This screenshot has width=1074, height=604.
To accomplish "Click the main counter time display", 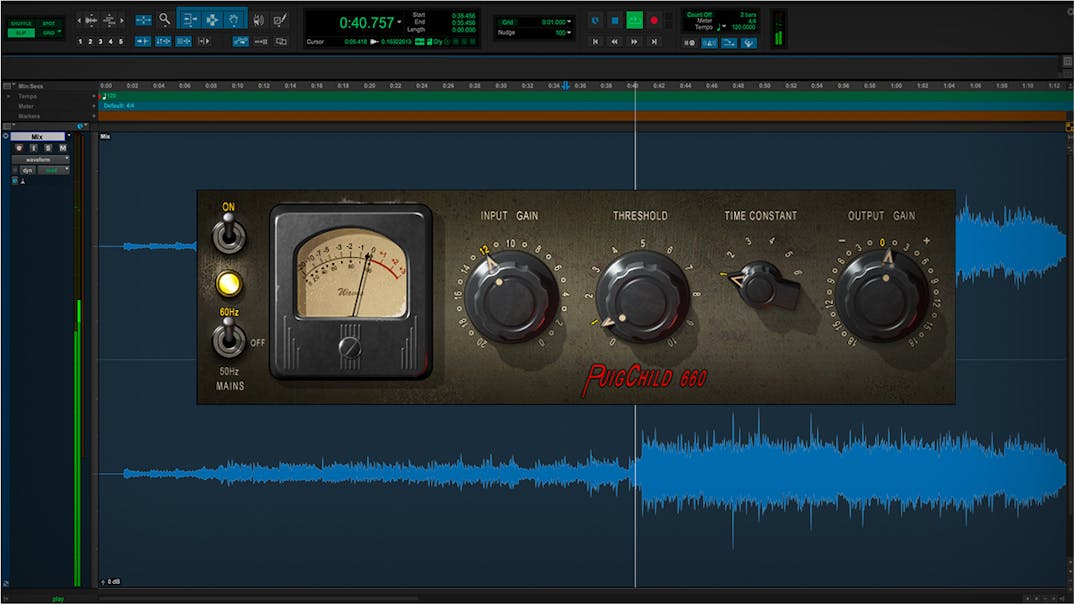I will pyautogui.click(x=367, y=22).
